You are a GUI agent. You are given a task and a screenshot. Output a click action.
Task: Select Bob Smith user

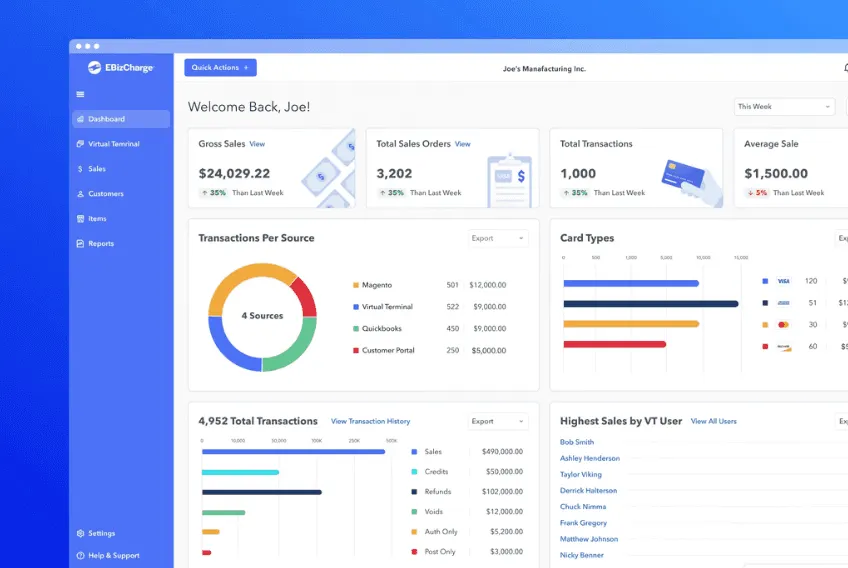point(577,442)
